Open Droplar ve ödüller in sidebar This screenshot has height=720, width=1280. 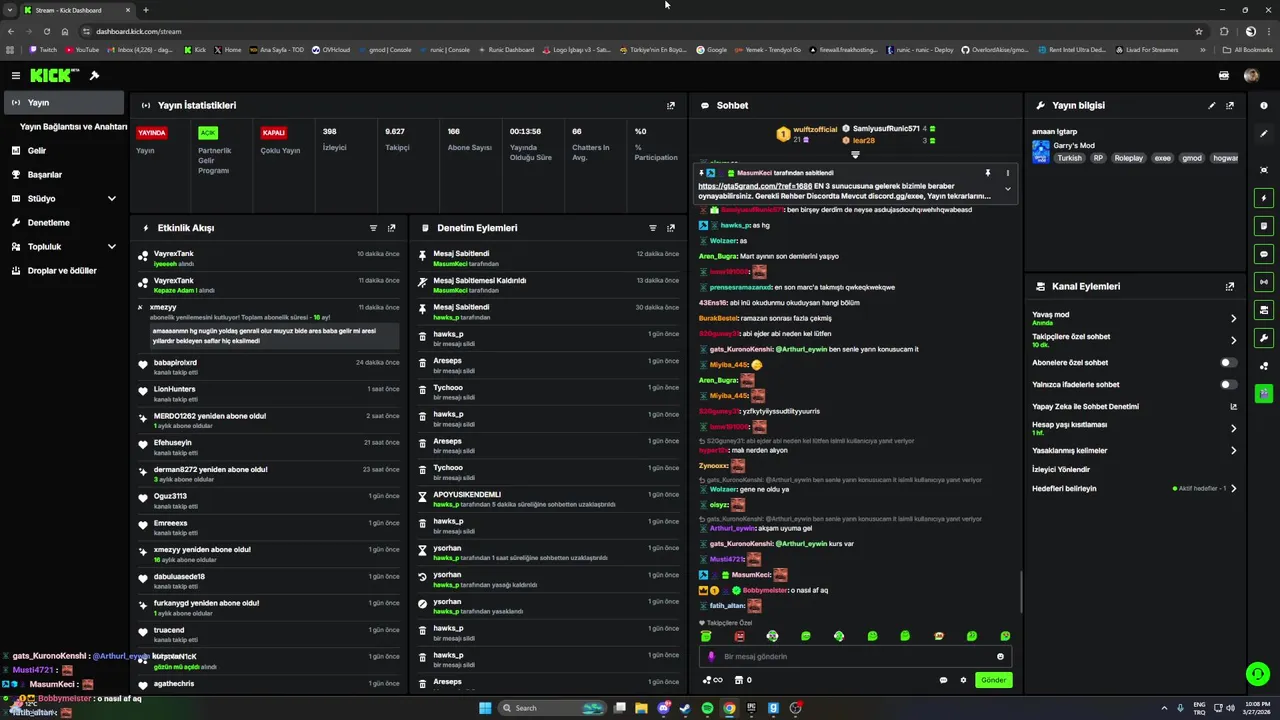[62, 271]
